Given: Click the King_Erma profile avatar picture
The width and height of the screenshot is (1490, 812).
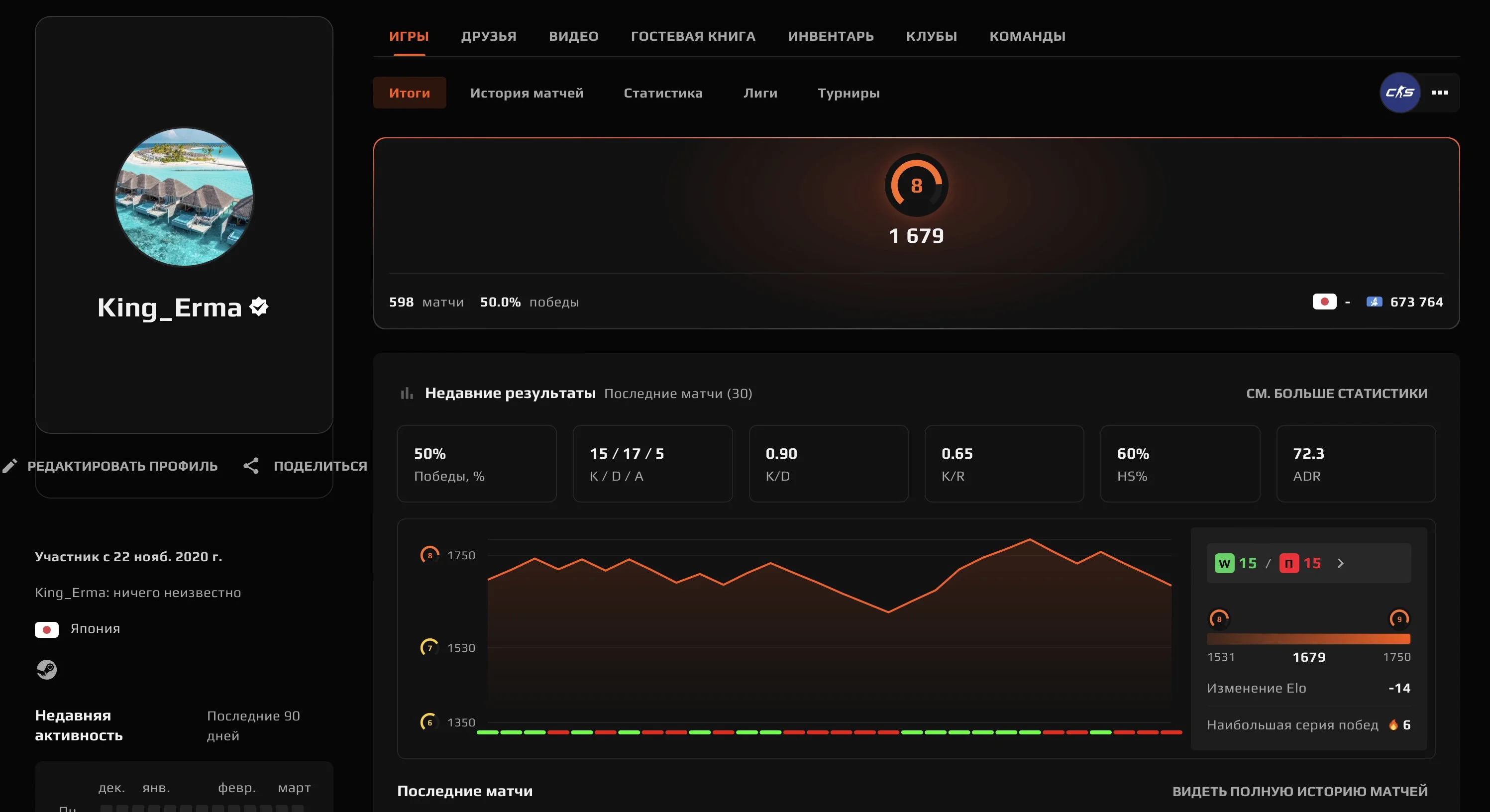Looking at the screenshot, I should [184, 197].
